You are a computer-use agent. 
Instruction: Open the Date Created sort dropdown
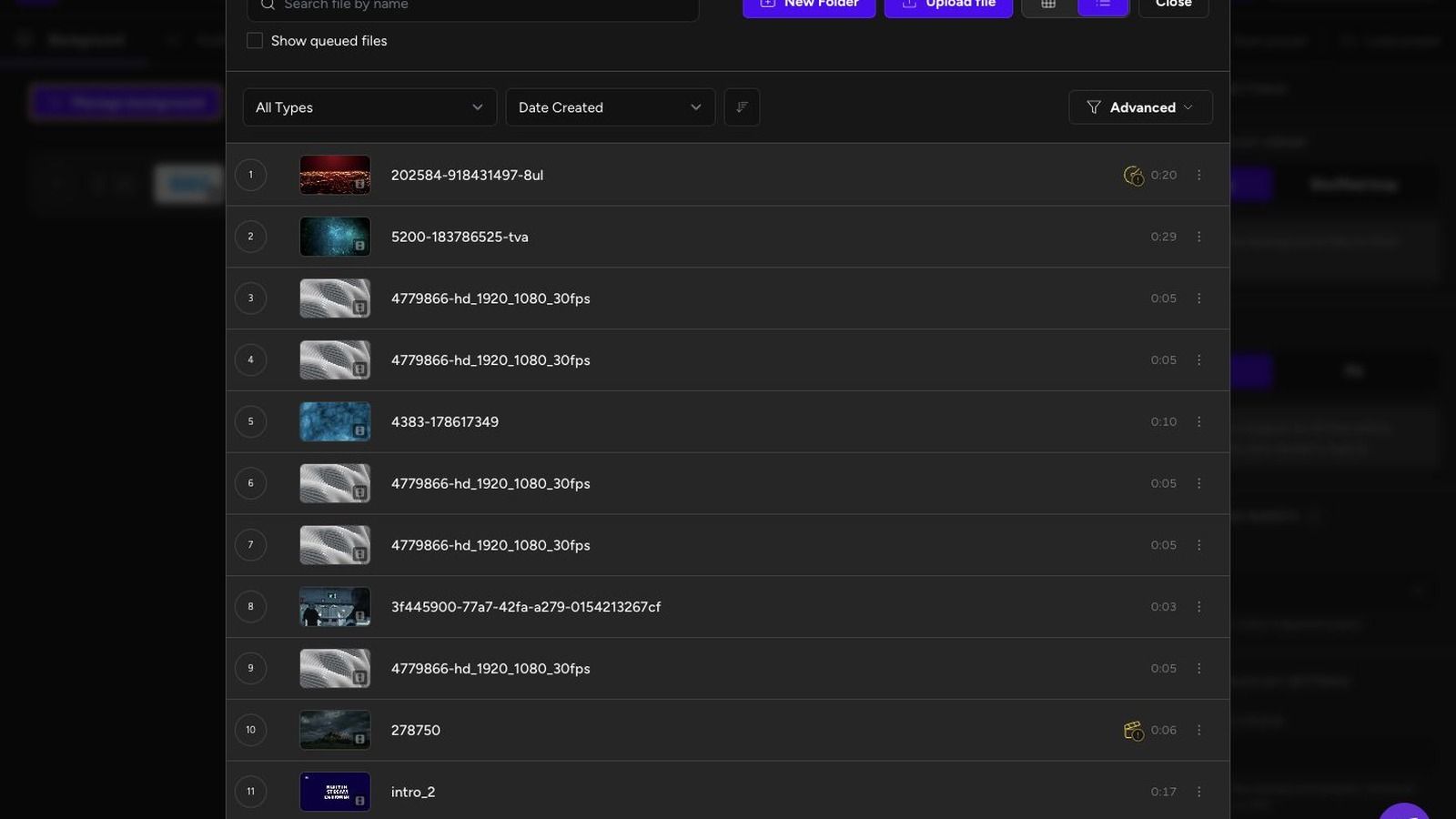610,107
